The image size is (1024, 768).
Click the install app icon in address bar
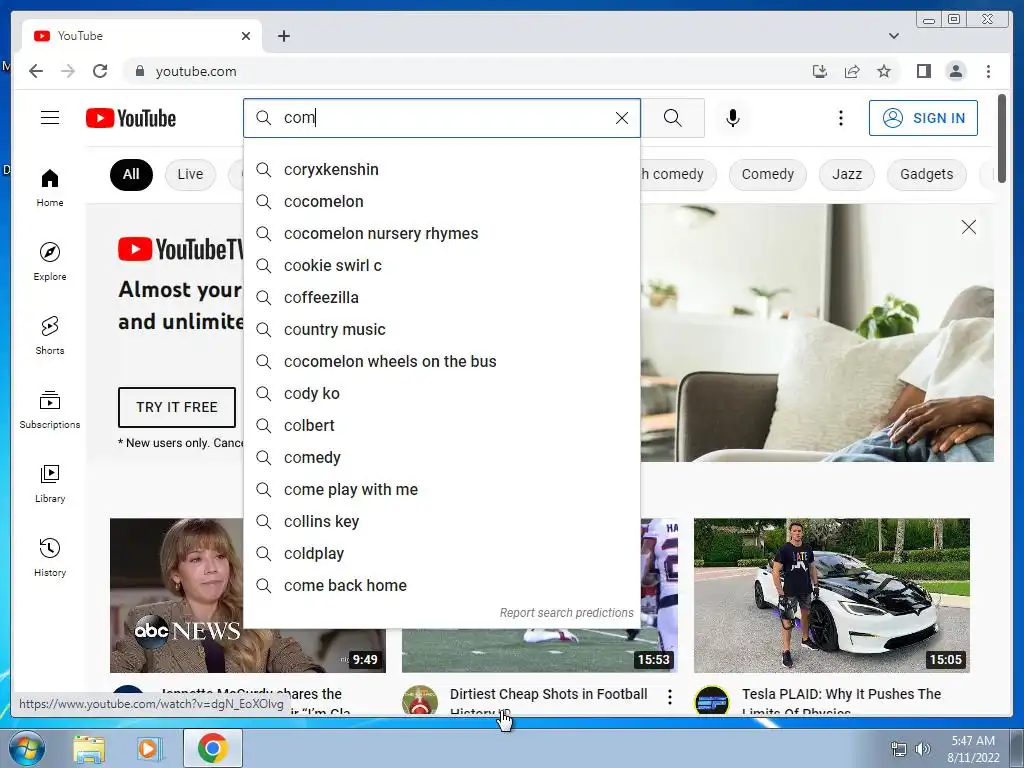(x=820, y=71)
